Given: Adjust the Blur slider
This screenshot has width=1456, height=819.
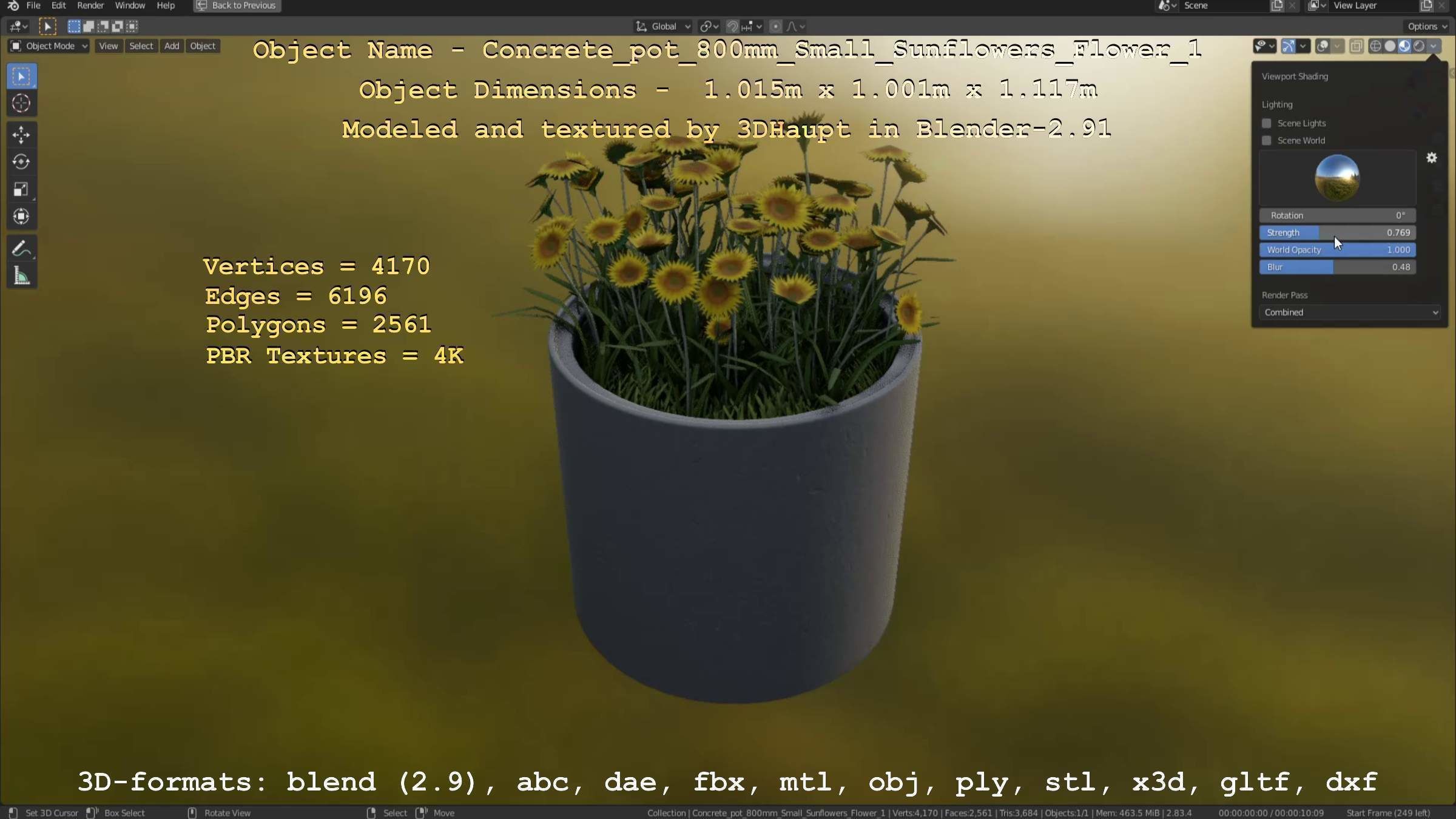Looking at the screenshot, I should point(1338,267).
